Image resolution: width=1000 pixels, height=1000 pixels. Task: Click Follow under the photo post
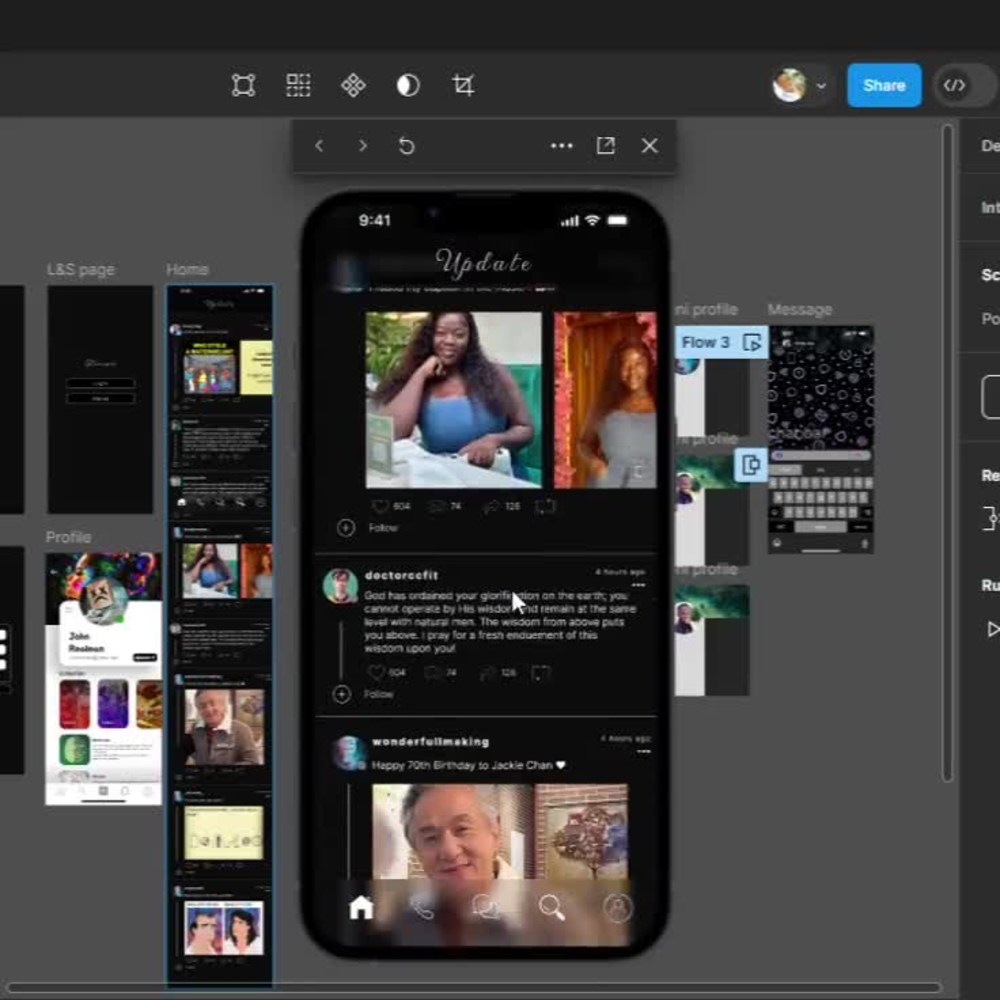click(383, 528)
